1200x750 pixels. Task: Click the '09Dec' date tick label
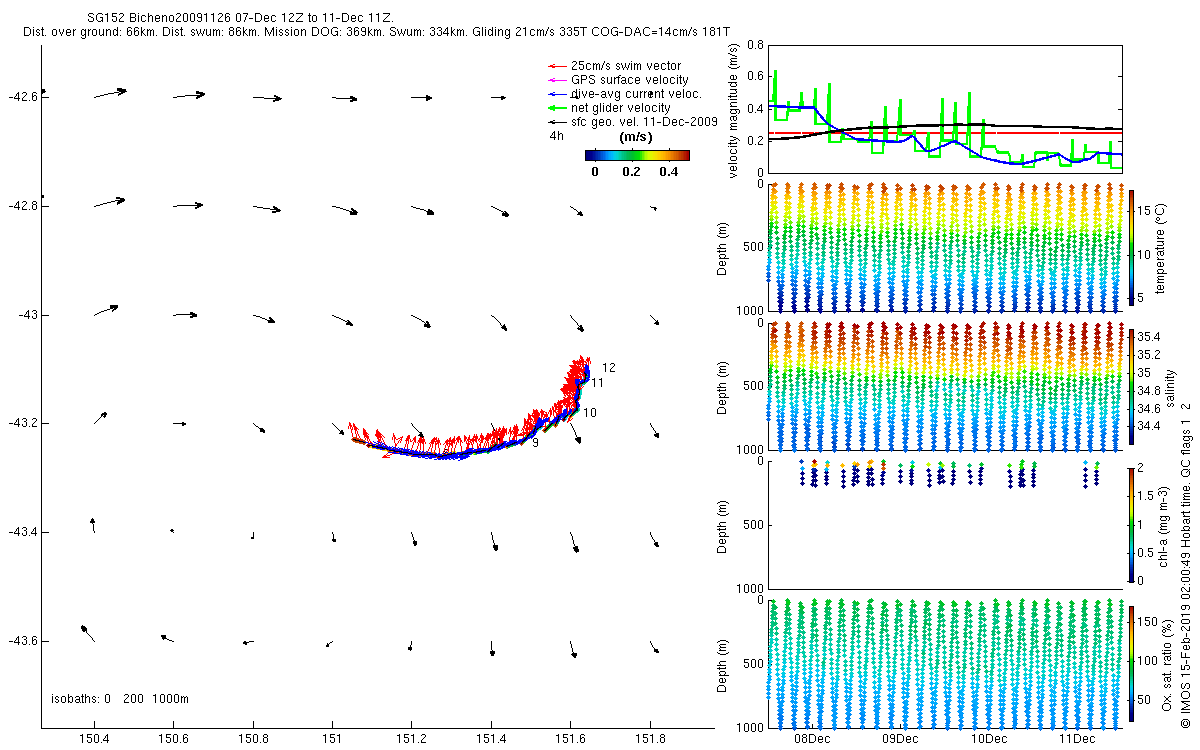click(900, 739)
